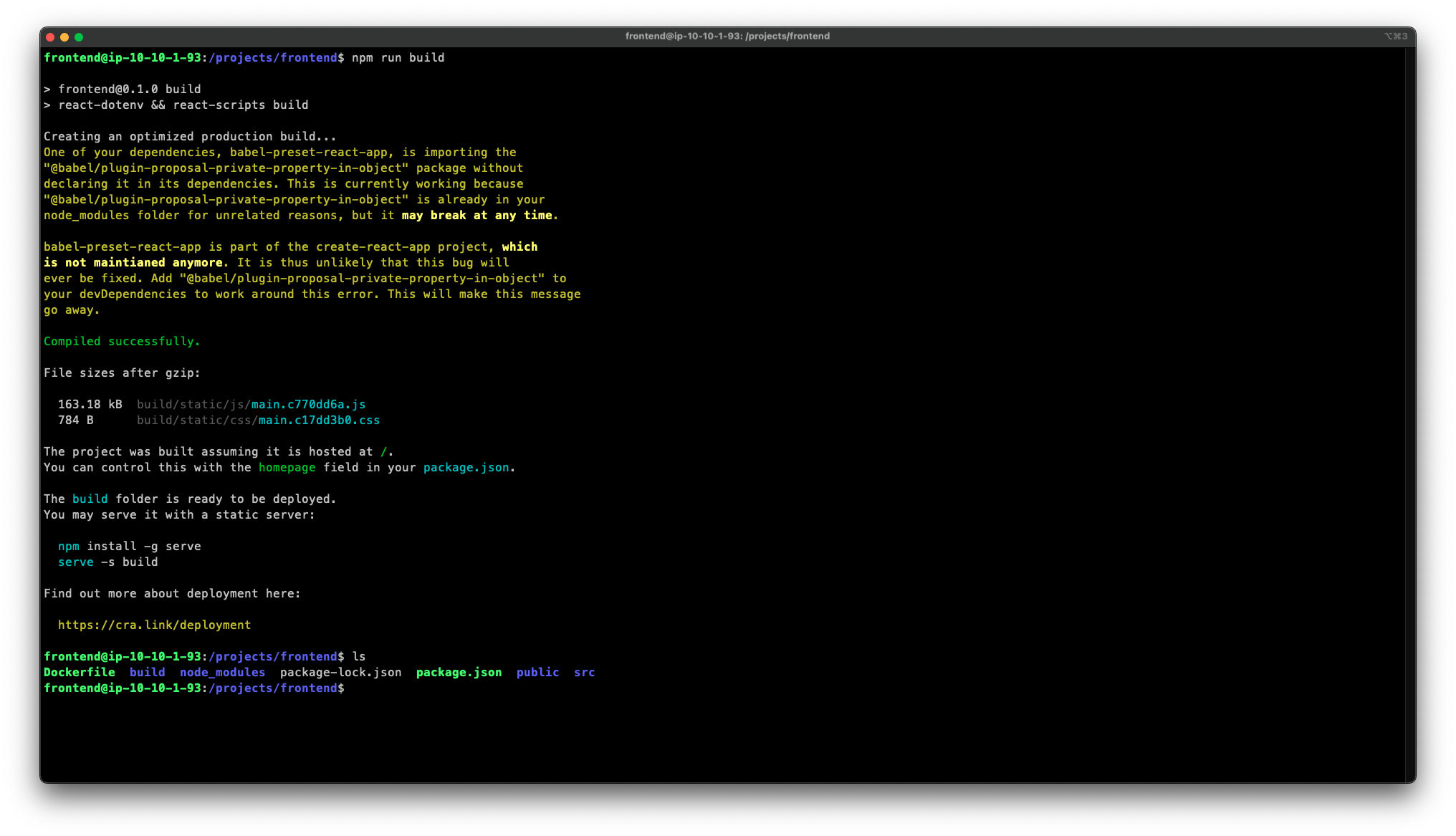Click the yellow minimize window button
The width and height of the screenshot is (1456, 836).
[64, 37]
